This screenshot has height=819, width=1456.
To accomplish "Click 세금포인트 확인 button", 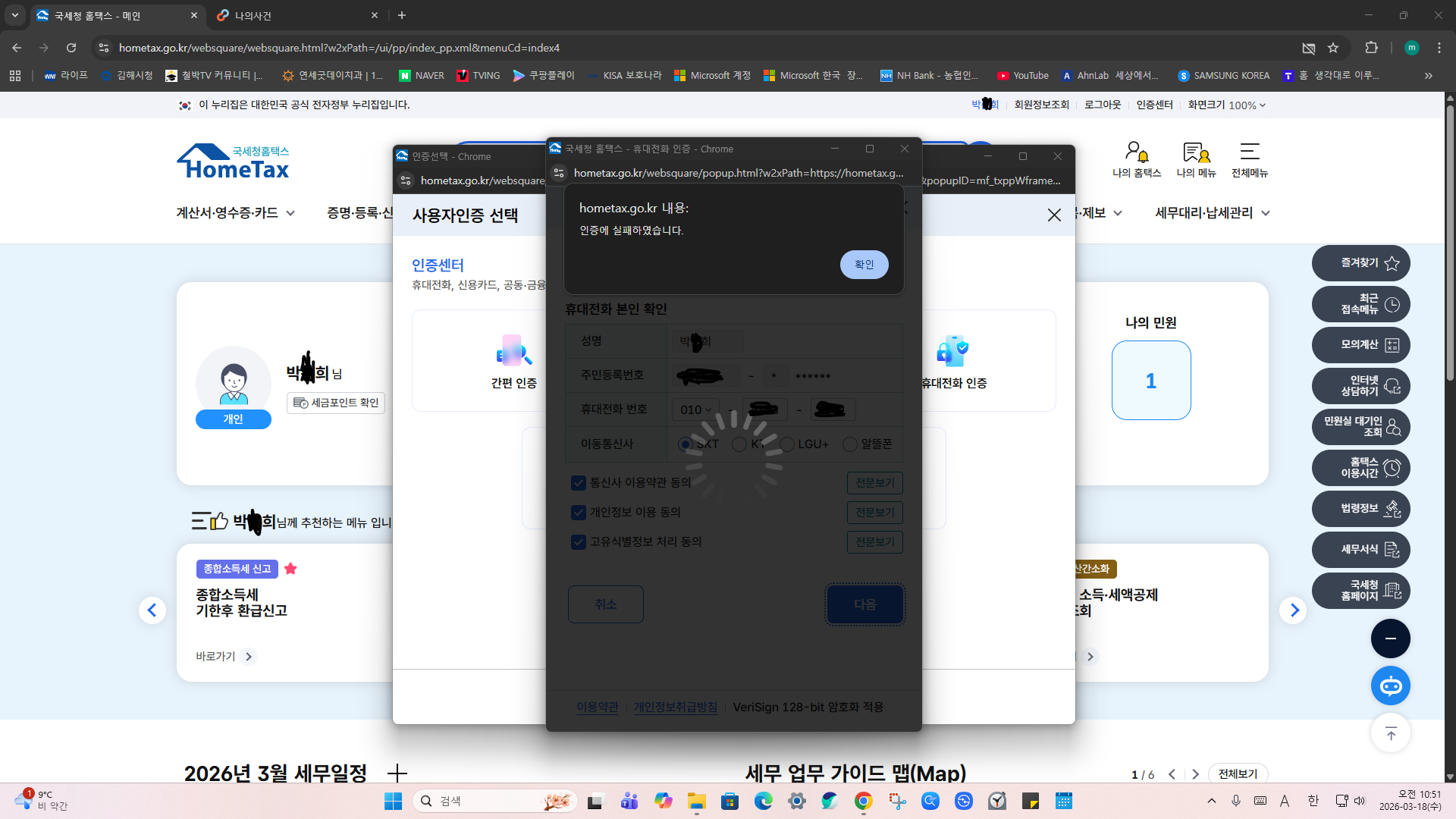I will 336,403.
